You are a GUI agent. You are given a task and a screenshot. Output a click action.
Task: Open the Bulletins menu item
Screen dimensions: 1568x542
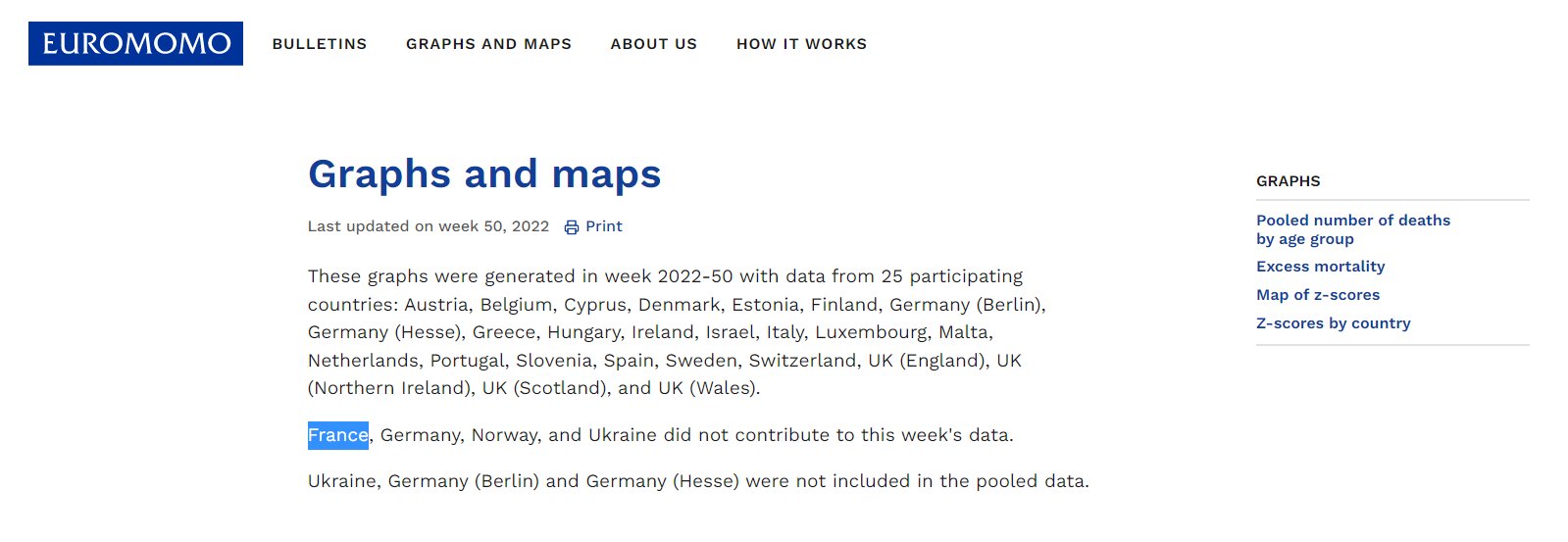(x=320, y=44)
